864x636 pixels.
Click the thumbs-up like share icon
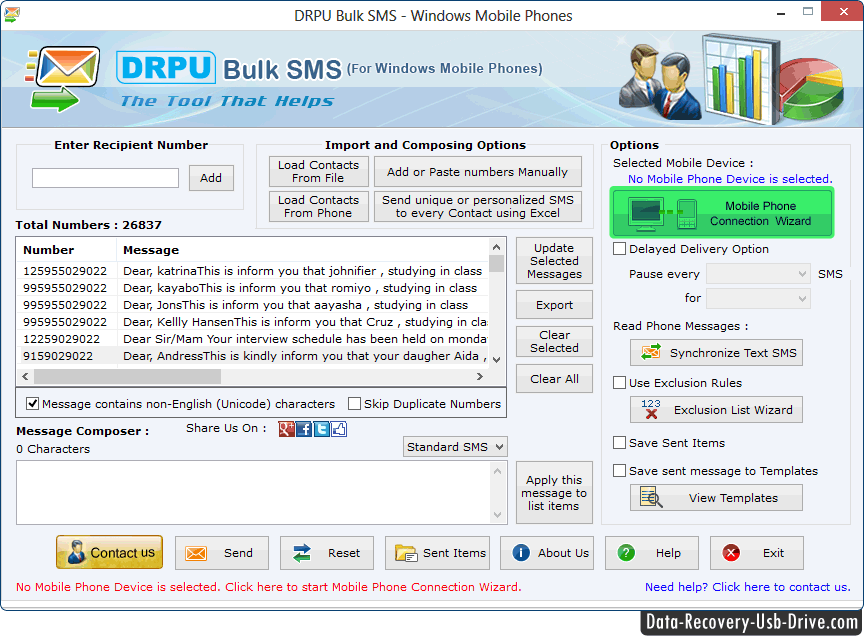tap(339, 429)
